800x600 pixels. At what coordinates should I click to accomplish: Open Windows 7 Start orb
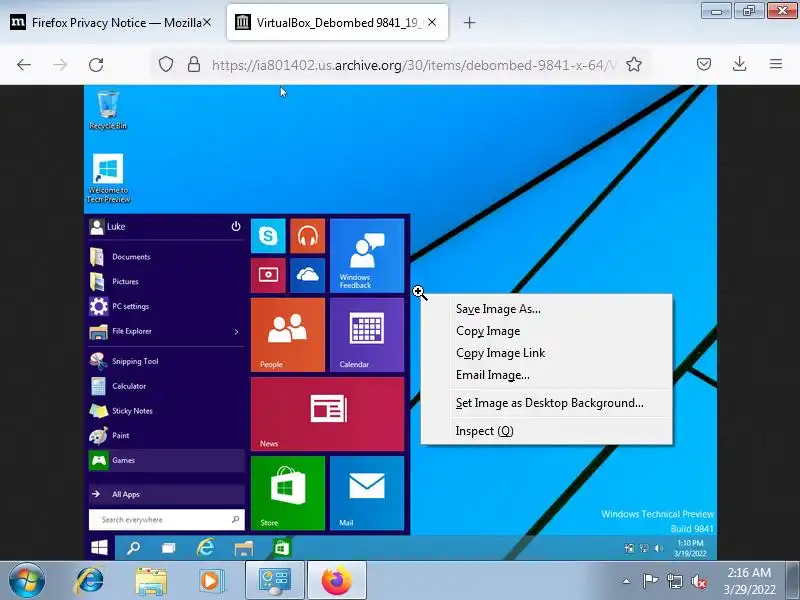pos(26,581)
